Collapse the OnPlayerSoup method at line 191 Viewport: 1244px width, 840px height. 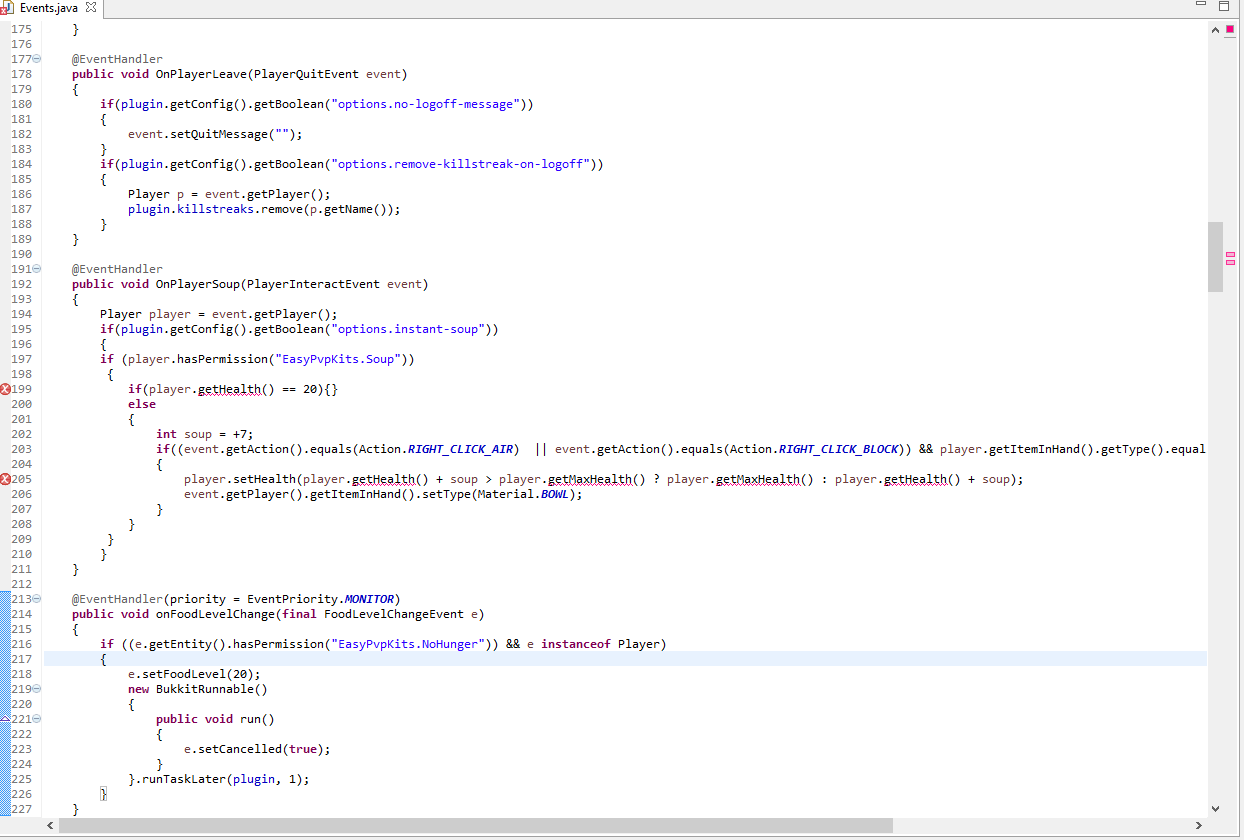pyautogui.click(x=37, y=269)
